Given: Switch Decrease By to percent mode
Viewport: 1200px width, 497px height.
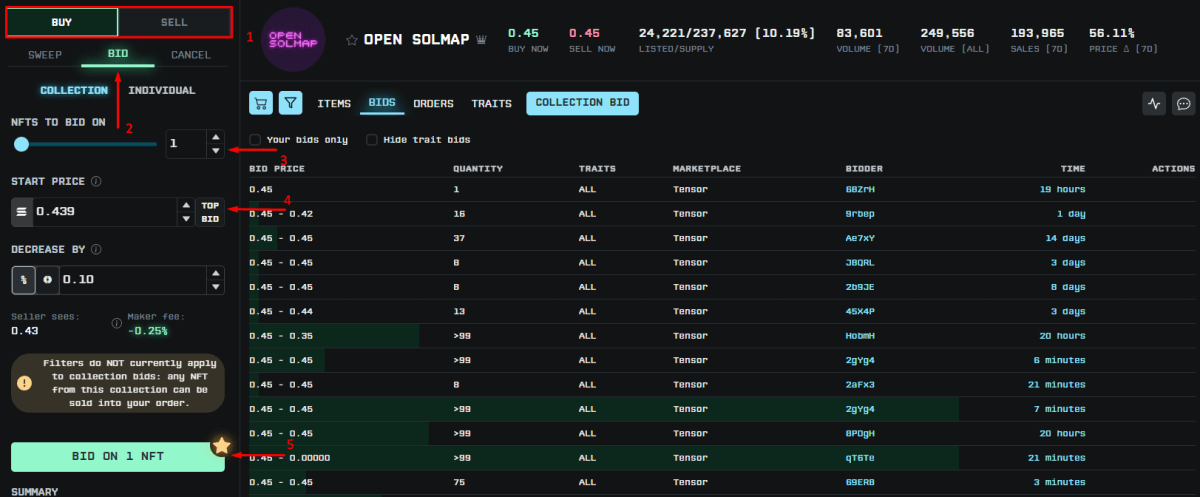Looking at the screenshot, I should coord(23,279).
